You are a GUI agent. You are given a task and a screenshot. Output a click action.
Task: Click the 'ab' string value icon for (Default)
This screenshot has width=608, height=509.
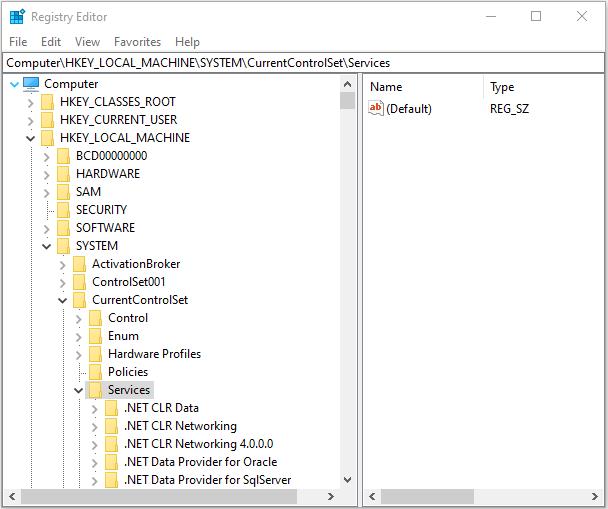tap(376, 108)
